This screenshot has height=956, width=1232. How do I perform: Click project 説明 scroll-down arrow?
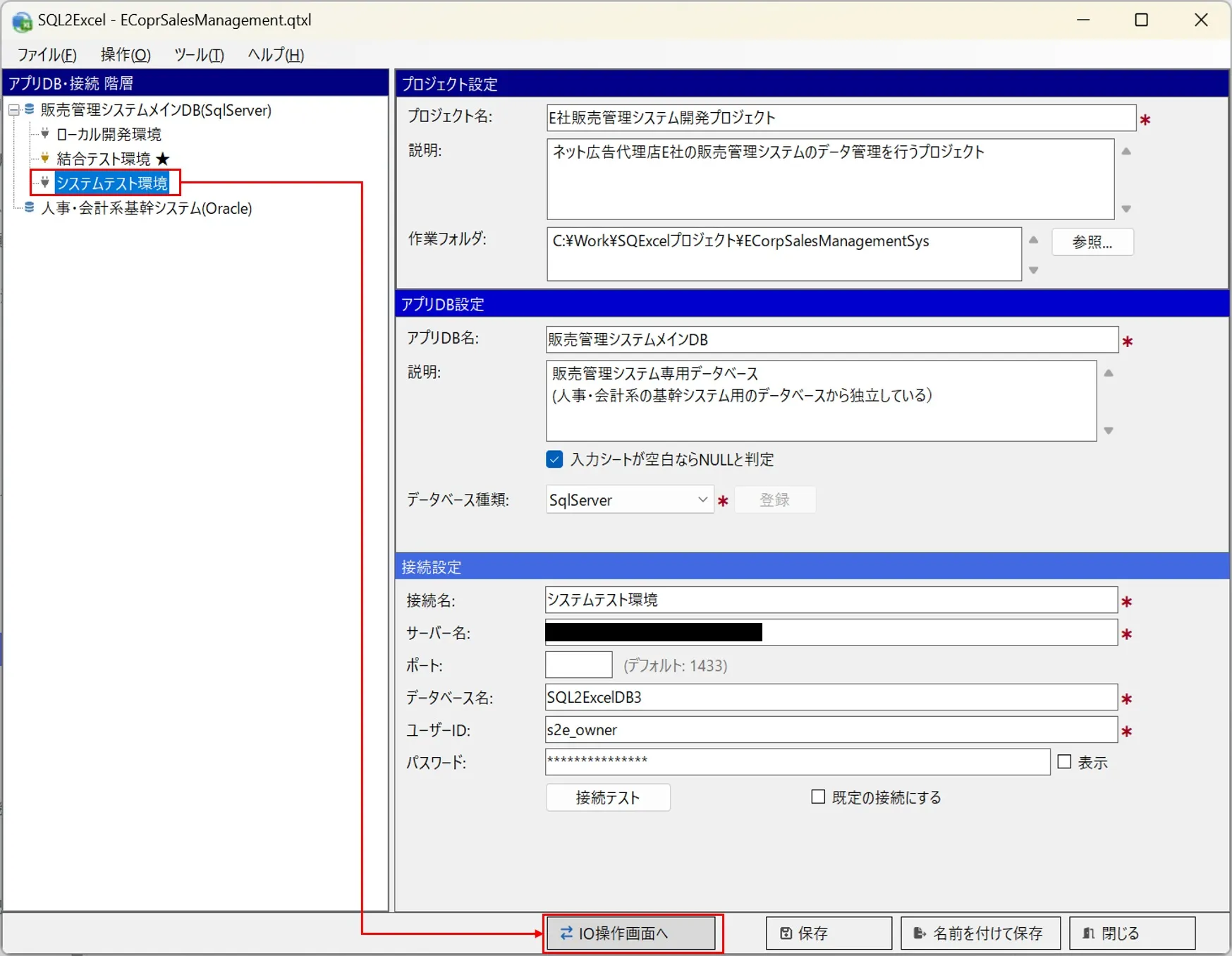(1126, 209)
